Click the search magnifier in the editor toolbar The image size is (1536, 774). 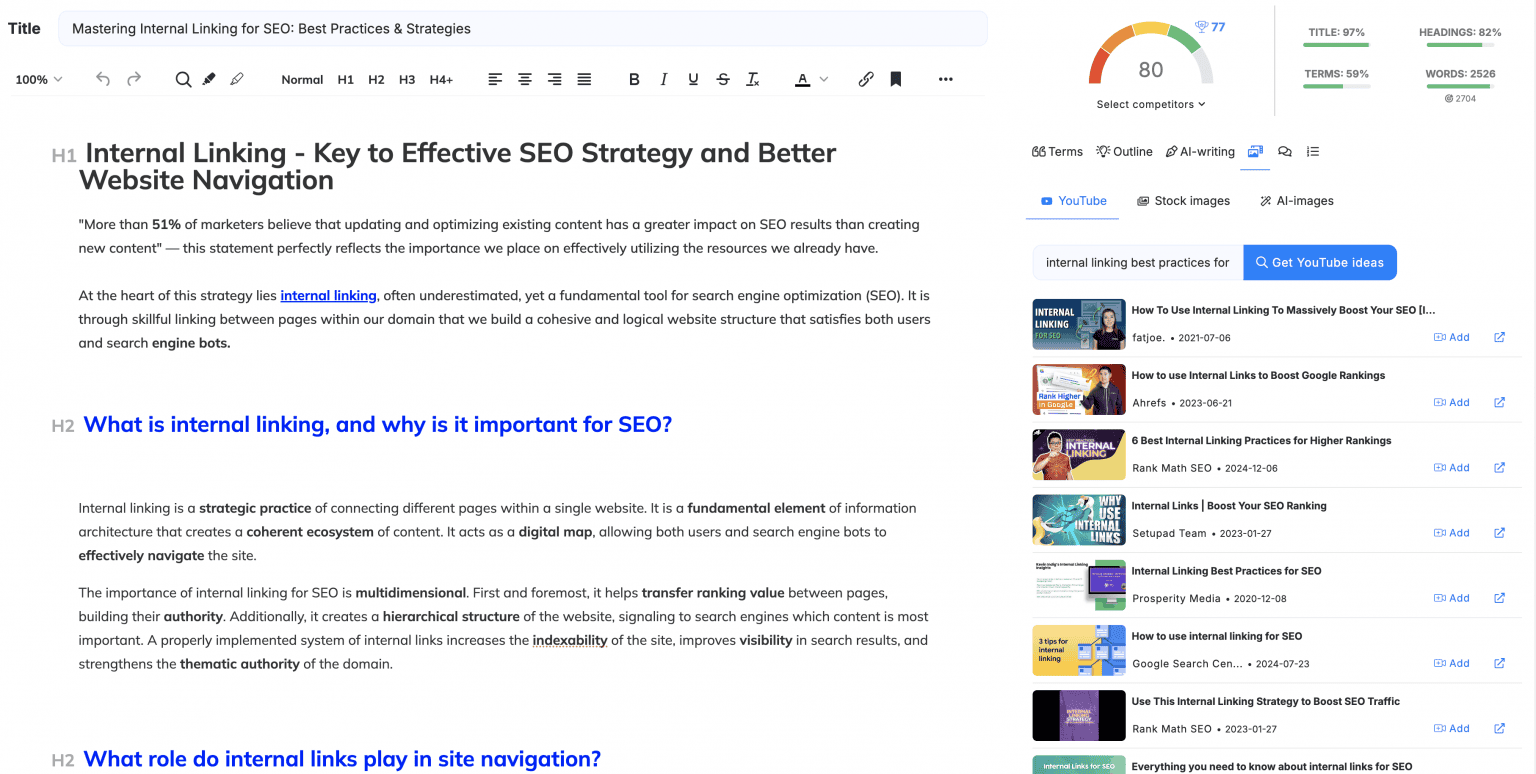pyautogui.click(x=183, y=79)
